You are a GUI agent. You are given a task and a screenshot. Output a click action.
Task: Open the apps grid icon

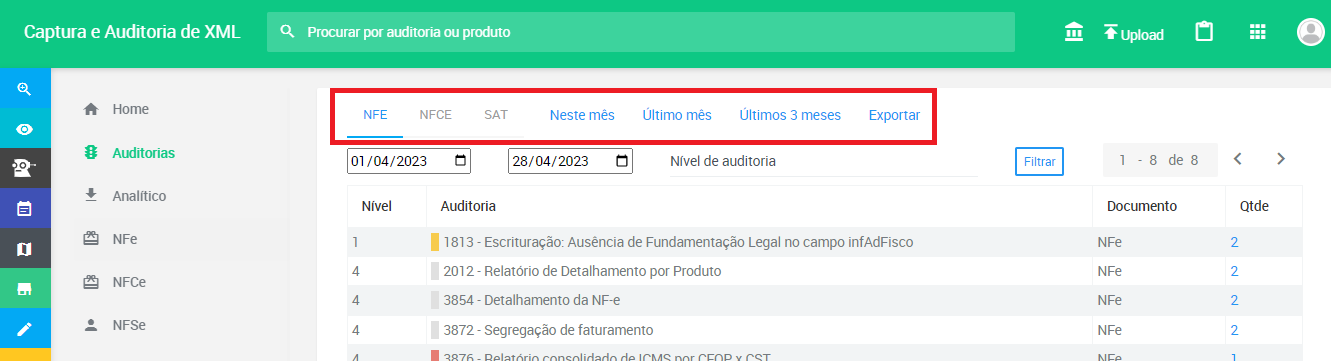click(1258, 32)
